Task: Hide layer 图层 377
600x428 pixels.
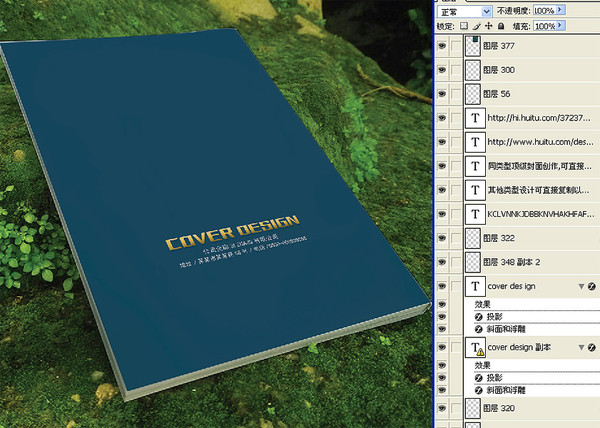Action: click(x=442, y=46)
